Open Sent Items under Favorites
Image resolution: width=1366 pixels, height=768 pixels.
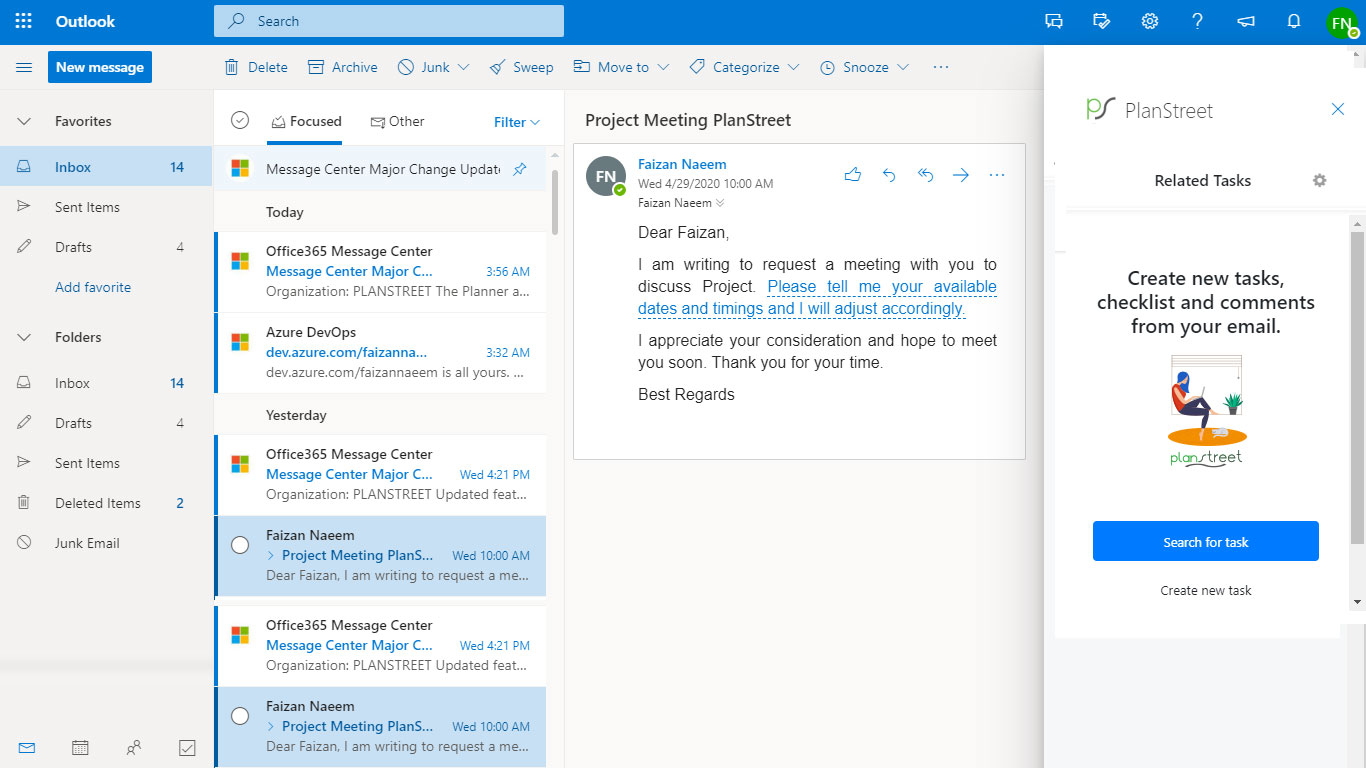106,207
